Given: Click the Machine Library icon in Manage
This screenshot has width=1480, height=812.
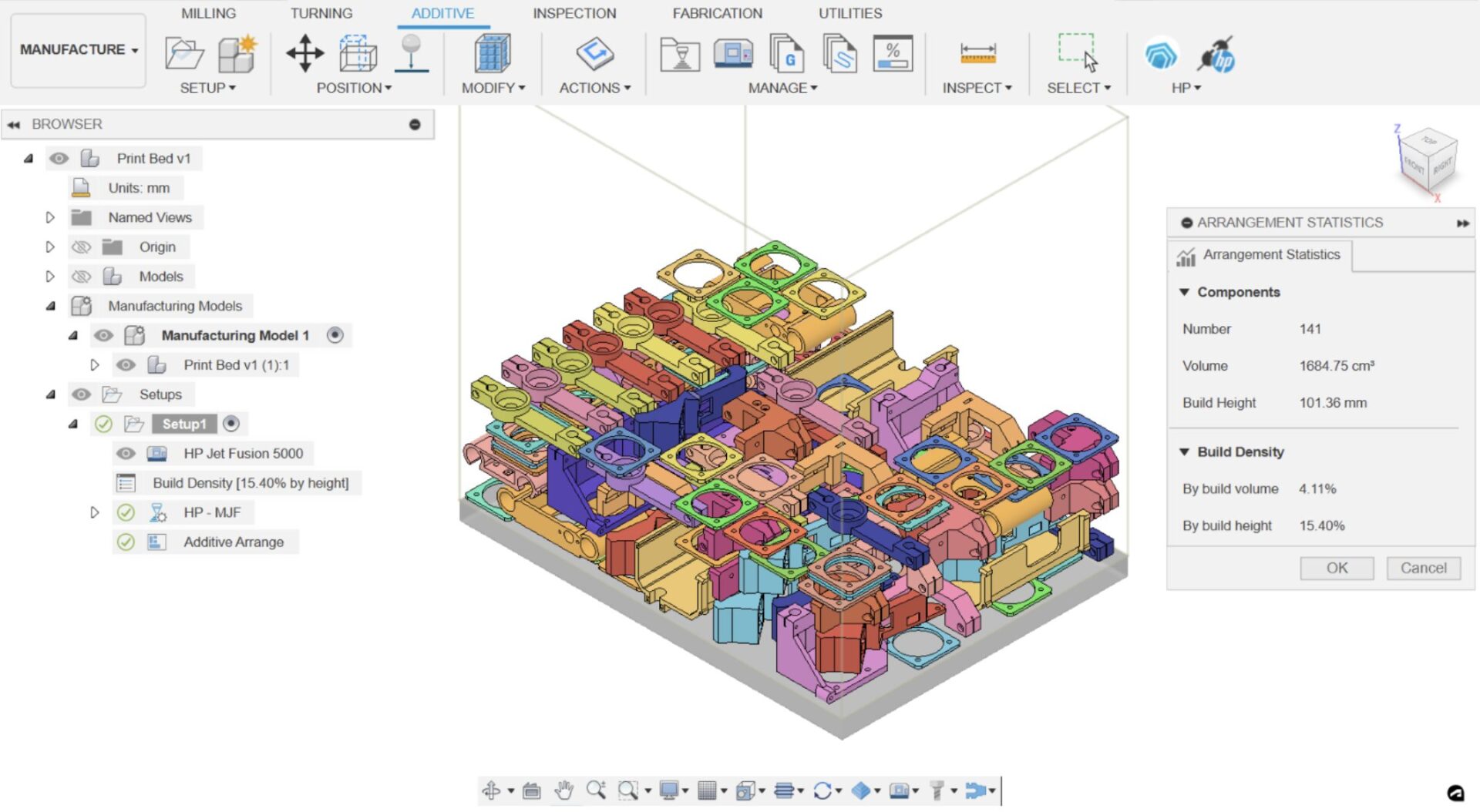Looking at the screenshot, I should point(732,53).
